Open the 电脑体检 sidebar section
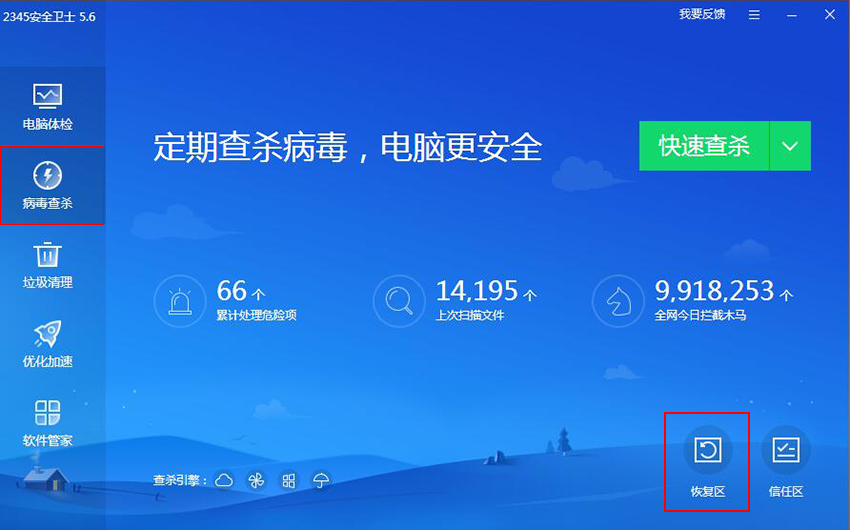Screen dimensions: 850x530 click(48, 107)
